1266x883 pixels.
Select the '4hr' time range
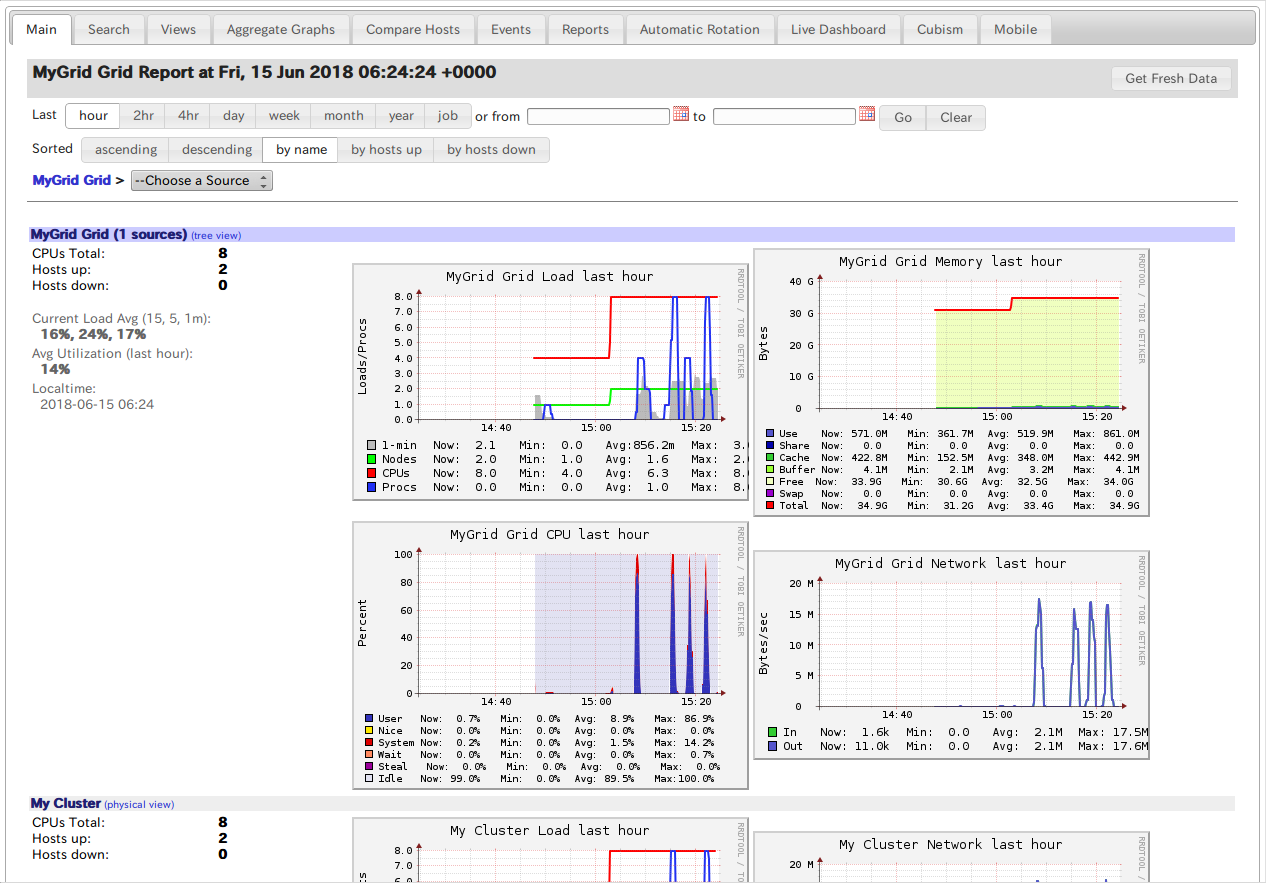(188, 116)
